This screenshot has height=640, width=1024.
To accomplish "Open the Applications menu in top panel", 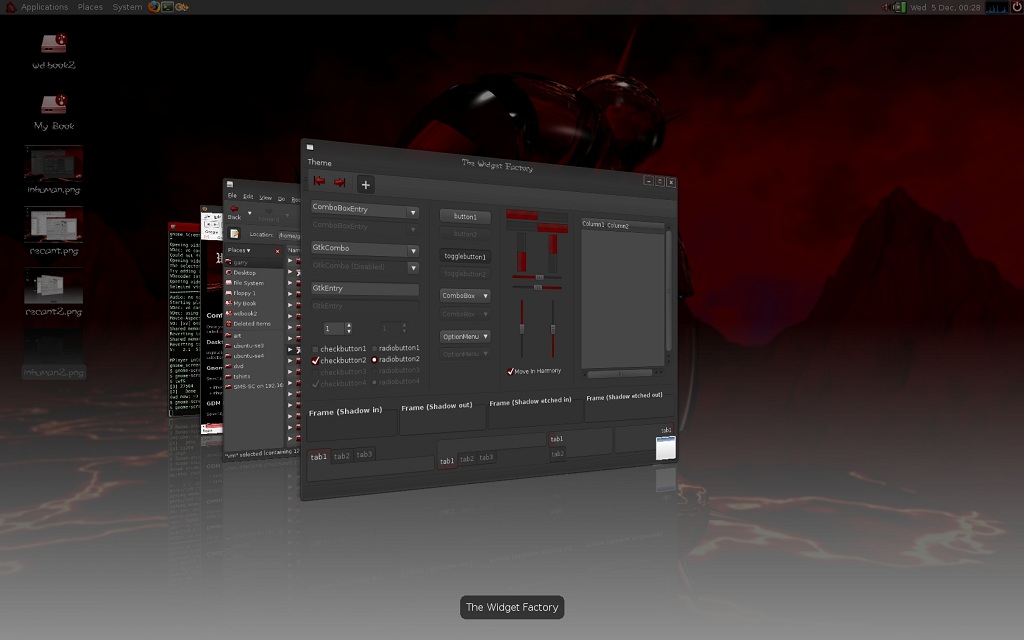I will click(44, 7).
